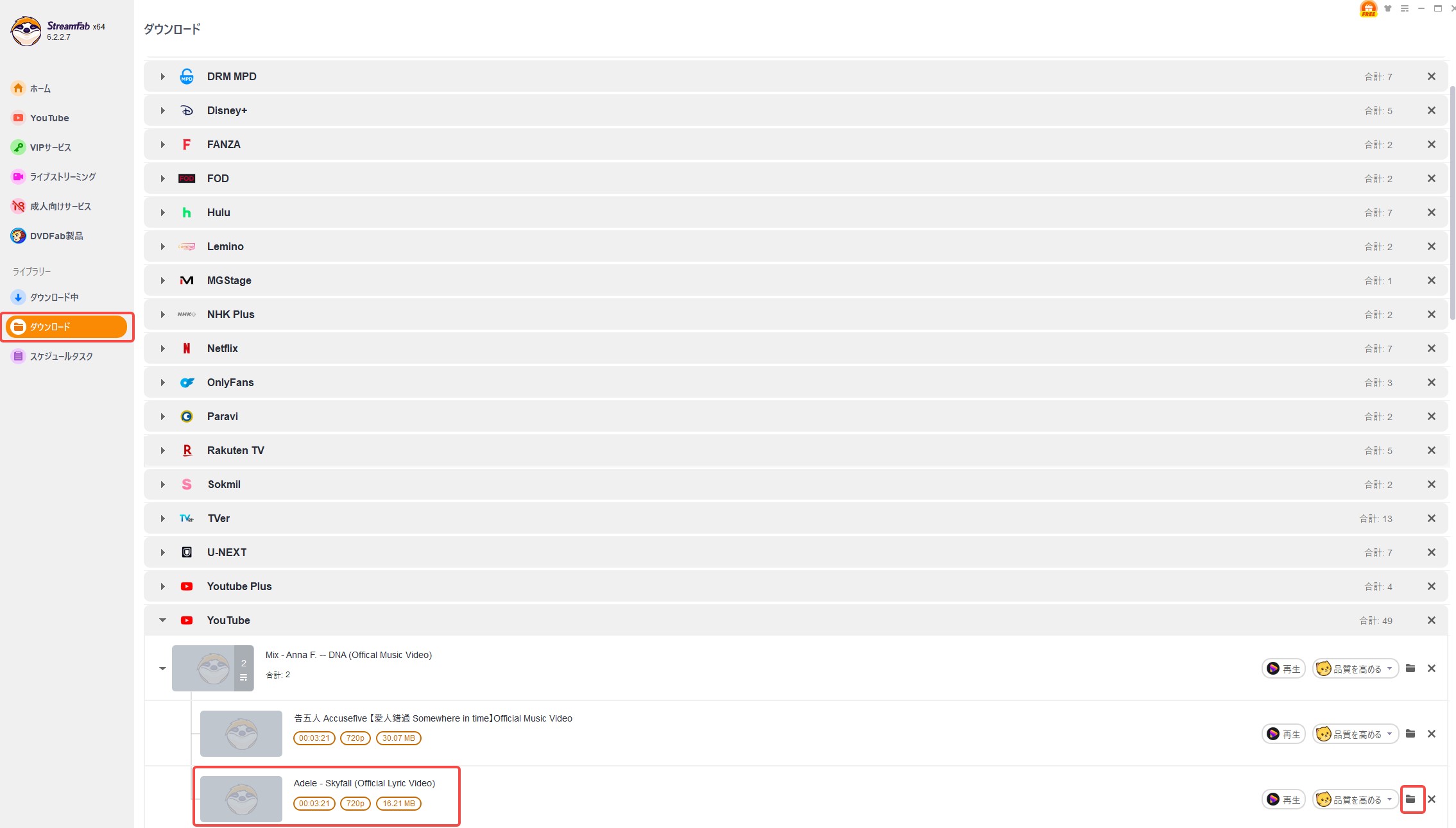Image resolution: width=1456 pixels, height=828 pixels.
Task: Expand the Disney+ group
Action: click(x=163, y=111)
